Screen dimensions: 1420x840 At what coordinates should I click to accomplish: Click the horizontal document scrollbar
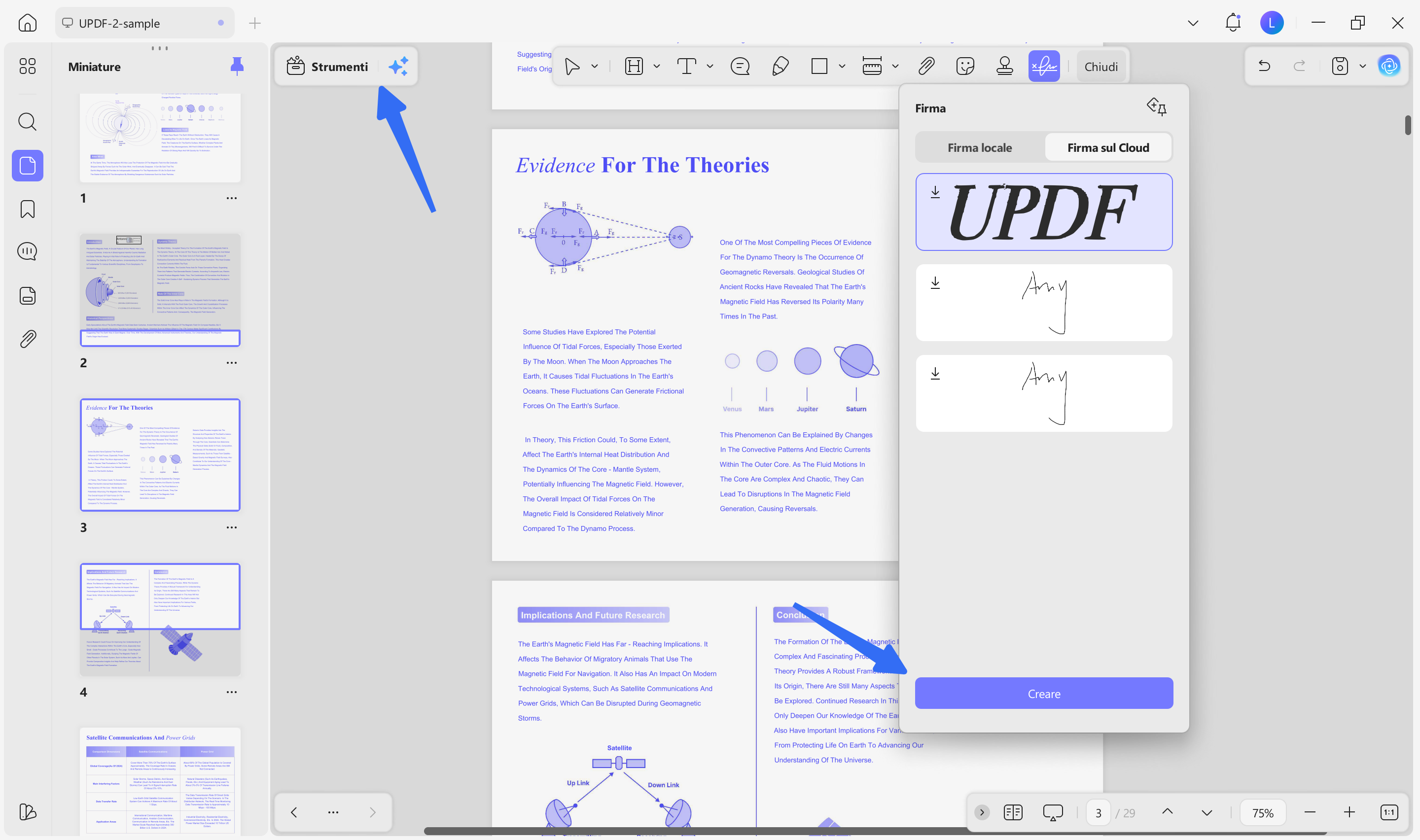pos(875,831)
